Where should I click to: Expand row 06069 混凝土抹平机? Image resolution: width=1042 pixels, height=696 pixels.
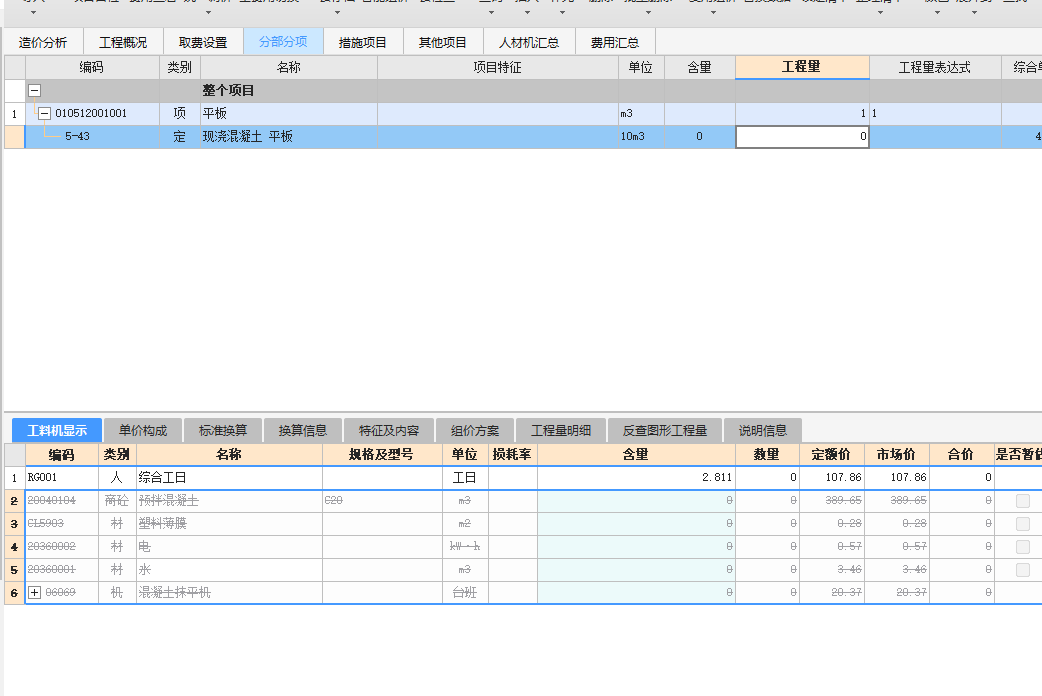coord(35,592)
